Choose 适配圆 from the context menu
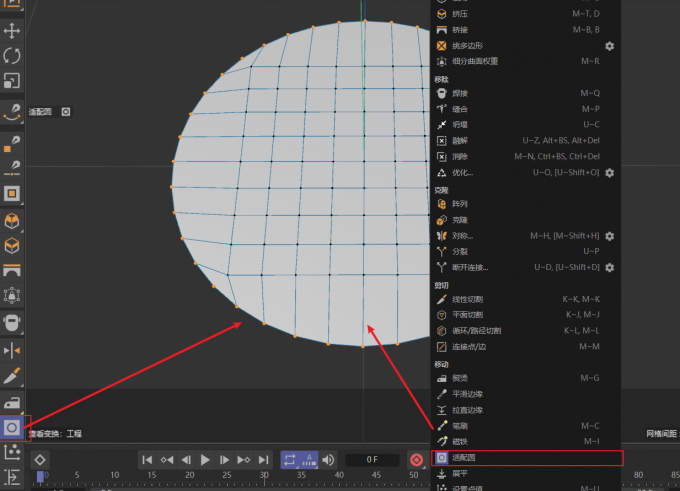 coord(527,458)
